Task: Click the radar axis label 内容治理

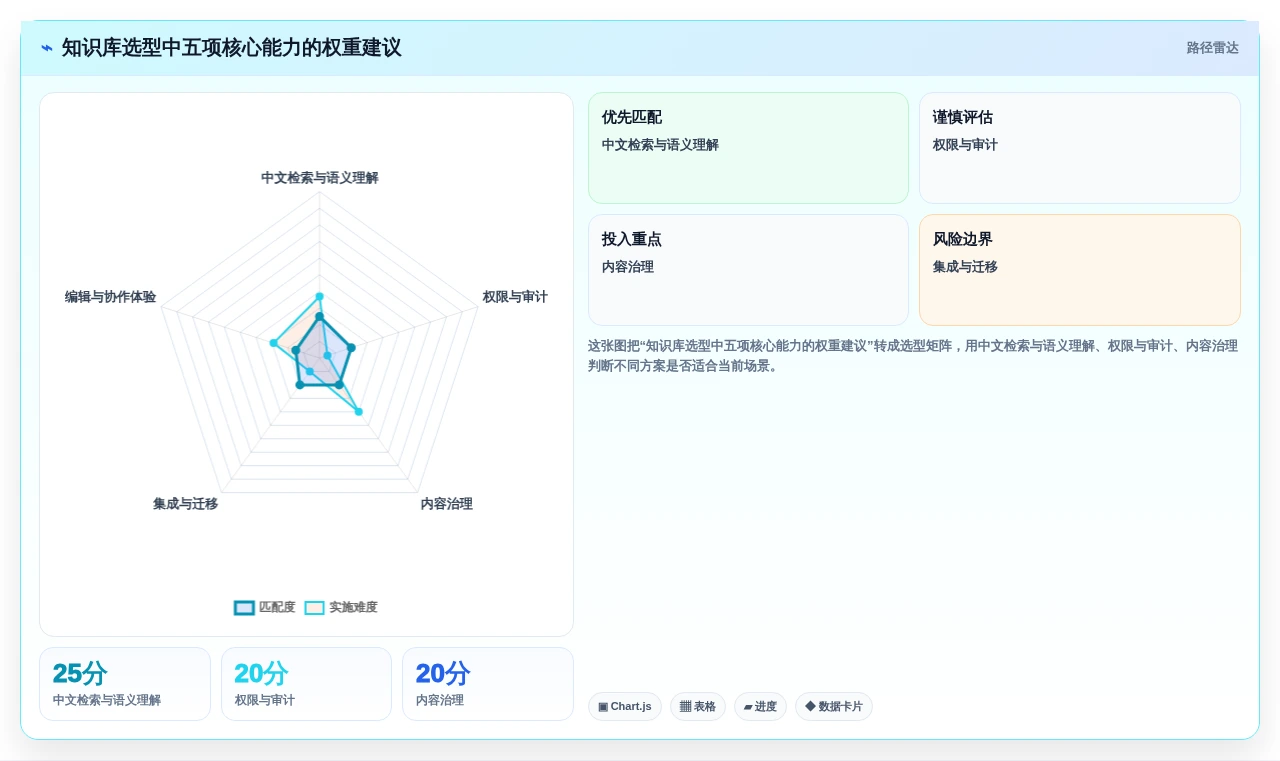Action: pos(446,504)
